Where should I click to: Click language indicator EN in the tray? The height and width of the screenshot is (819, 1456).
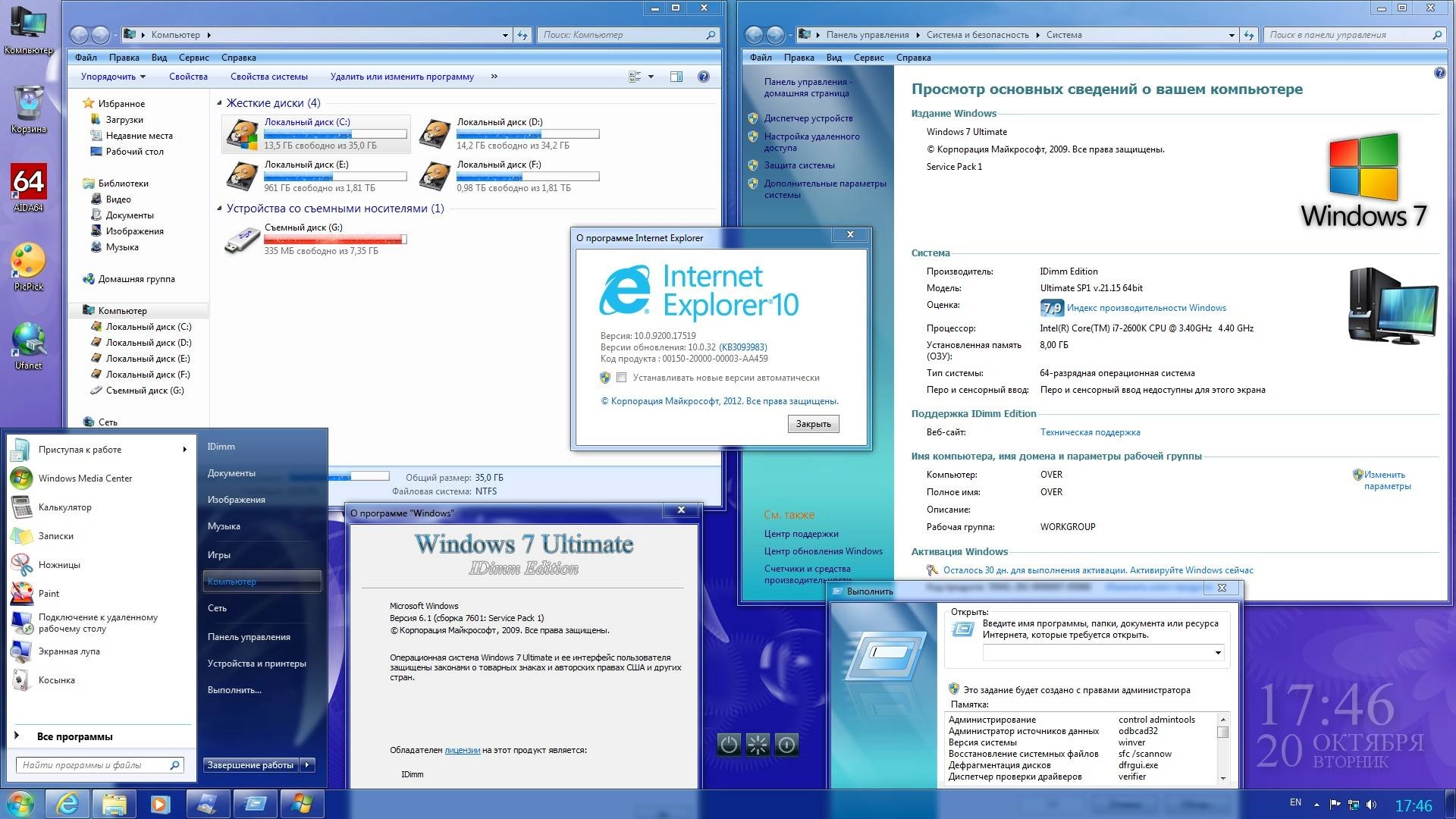click(x=1295, y=802)
